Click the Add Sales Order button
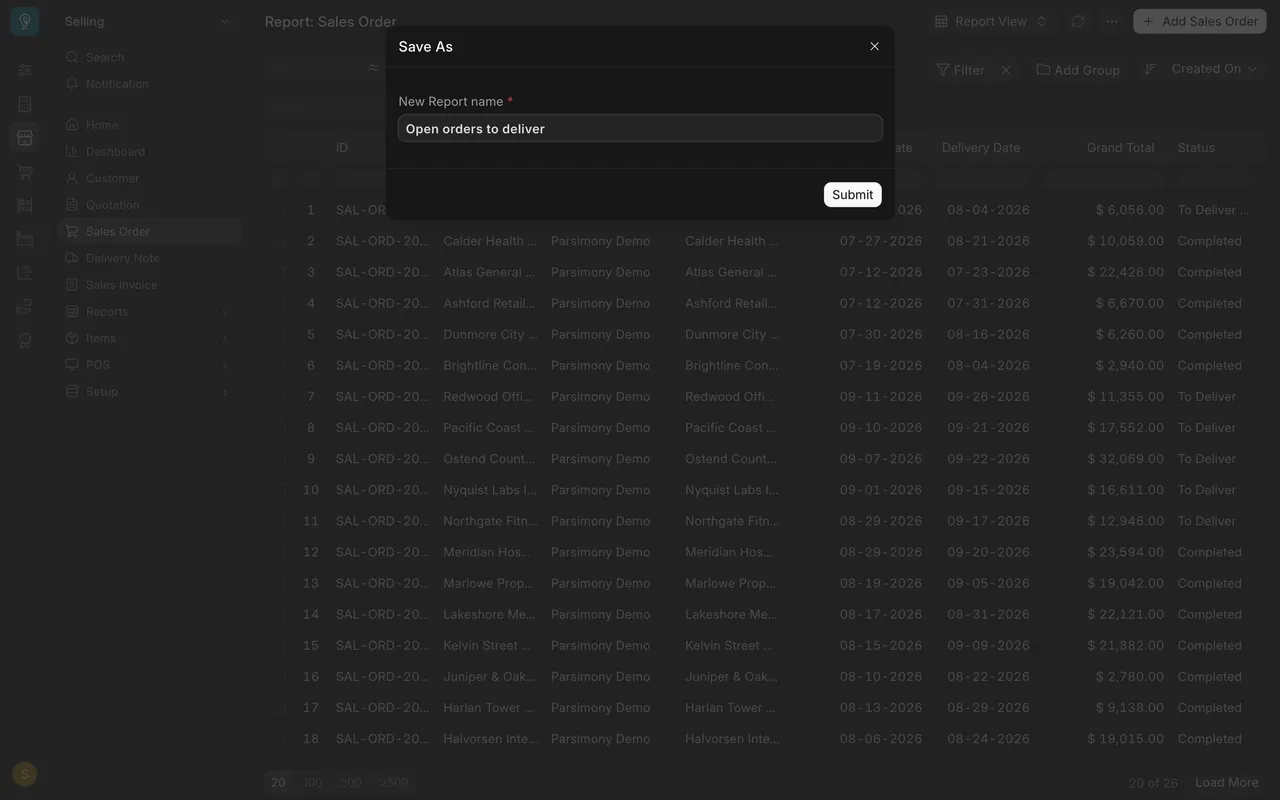 1200,21
